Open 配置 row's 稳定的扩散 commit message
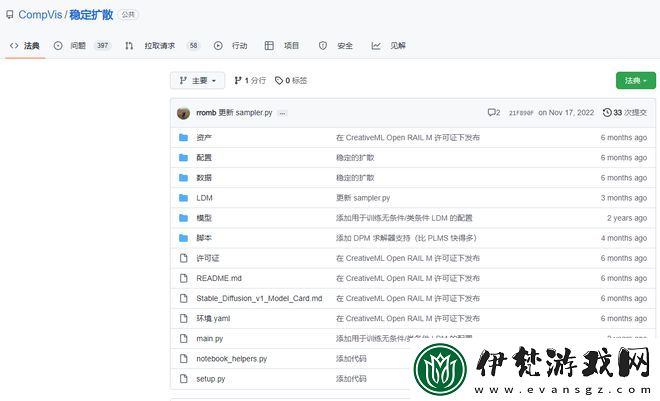This screenshot has height=401, width=660. 355,158
